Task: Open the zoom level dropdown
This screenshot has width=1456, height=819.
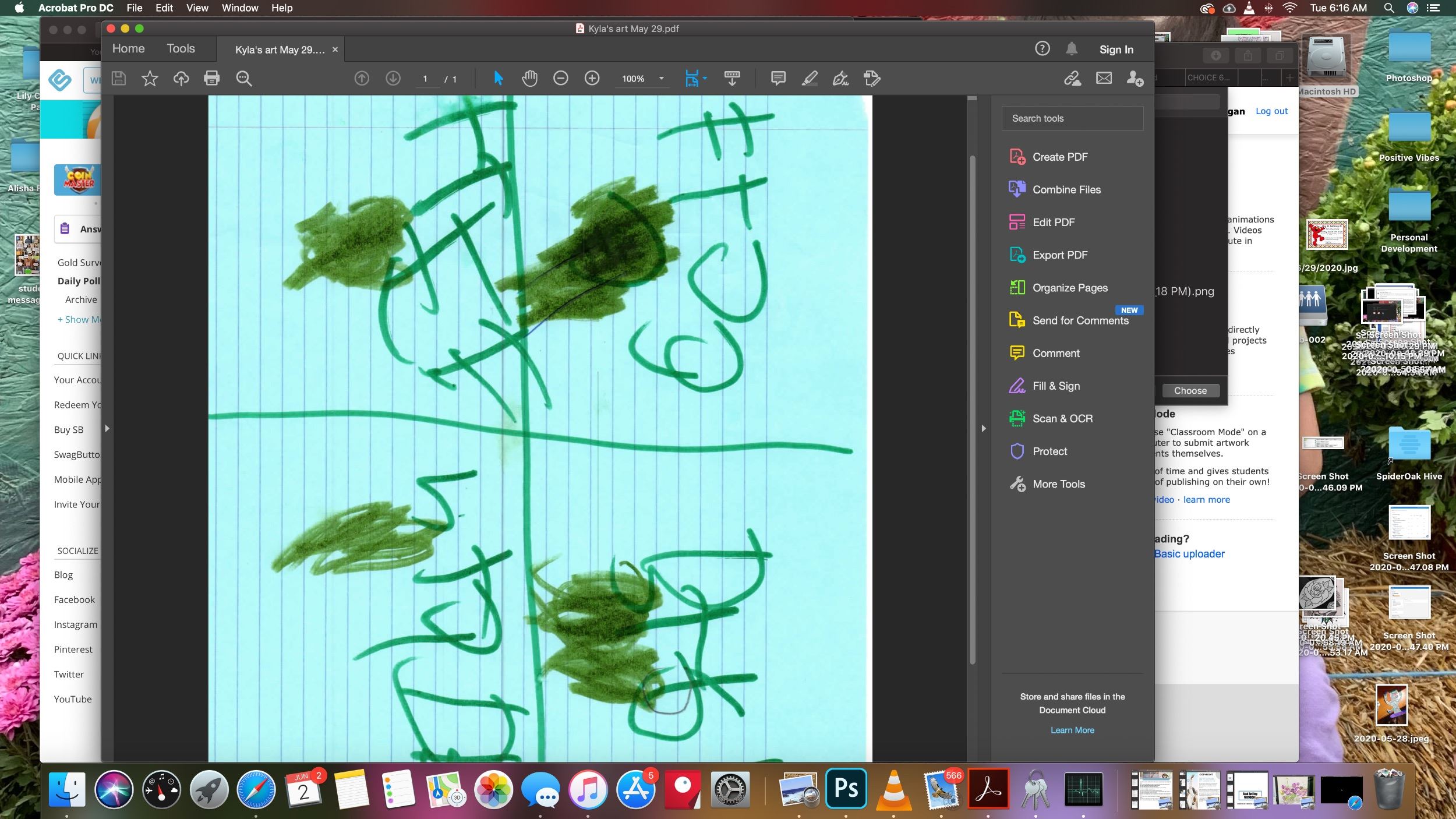Action: [661, 79]
